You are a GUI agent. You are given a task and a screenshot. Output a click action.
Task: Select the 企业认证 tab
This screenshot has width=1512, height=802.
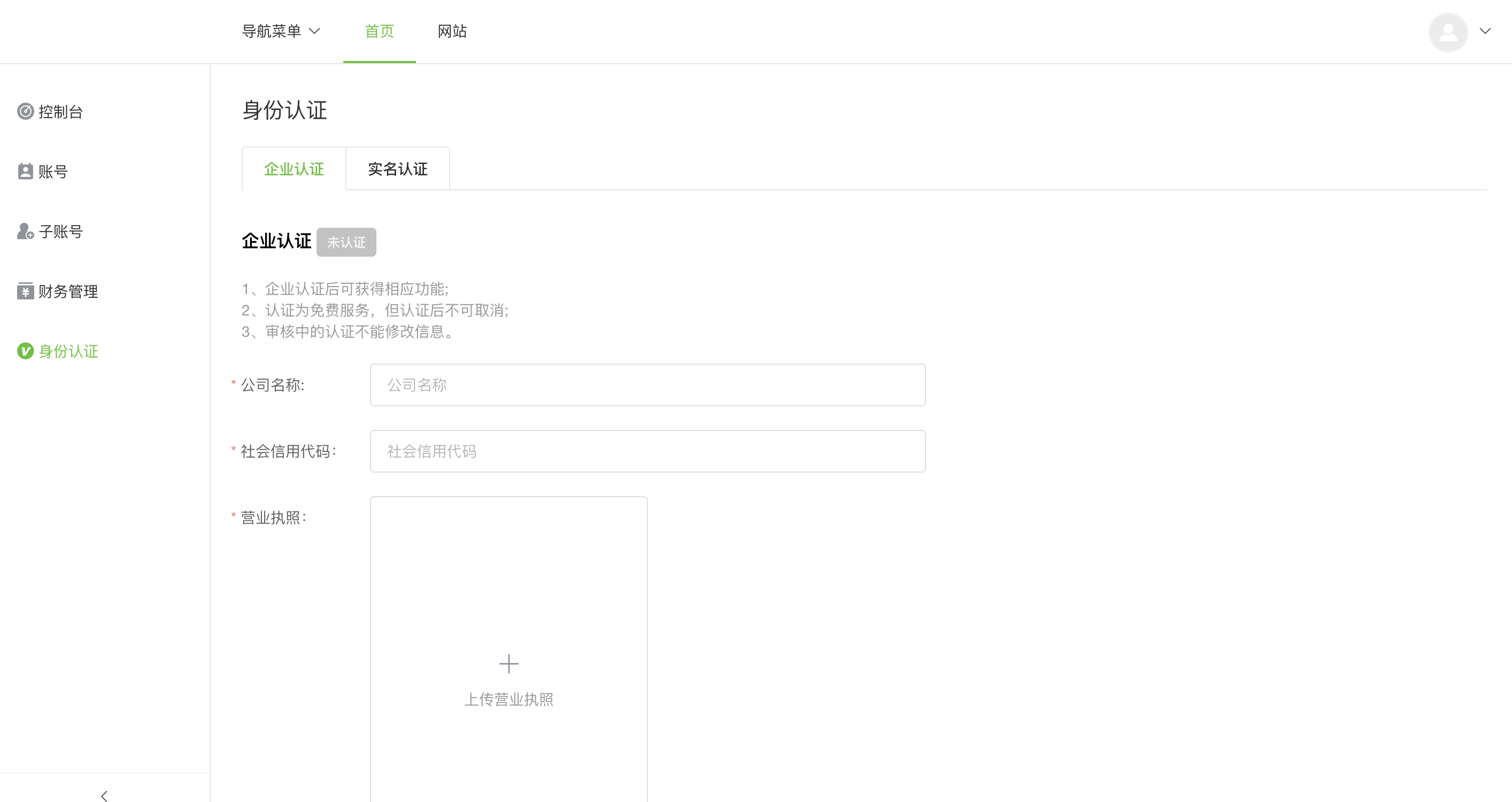pyautogui.click(x=294, y=169)
